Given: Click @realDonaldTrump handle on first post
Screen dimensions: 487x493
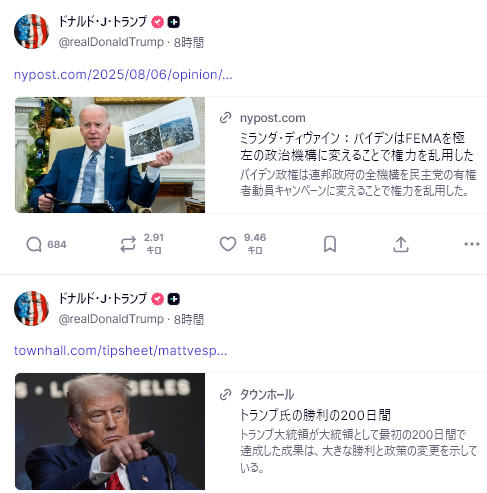Looking at the screenshot, I should click(x=111, y=42).
